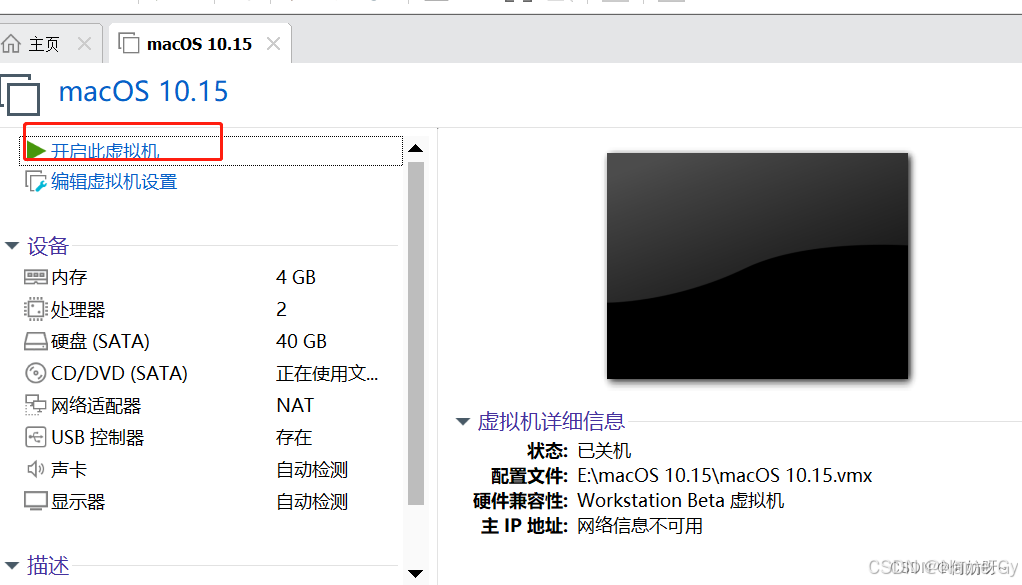The image size is (1022, 585).
Task: Collapse the 描述 section
Action: tap(12, 565)
